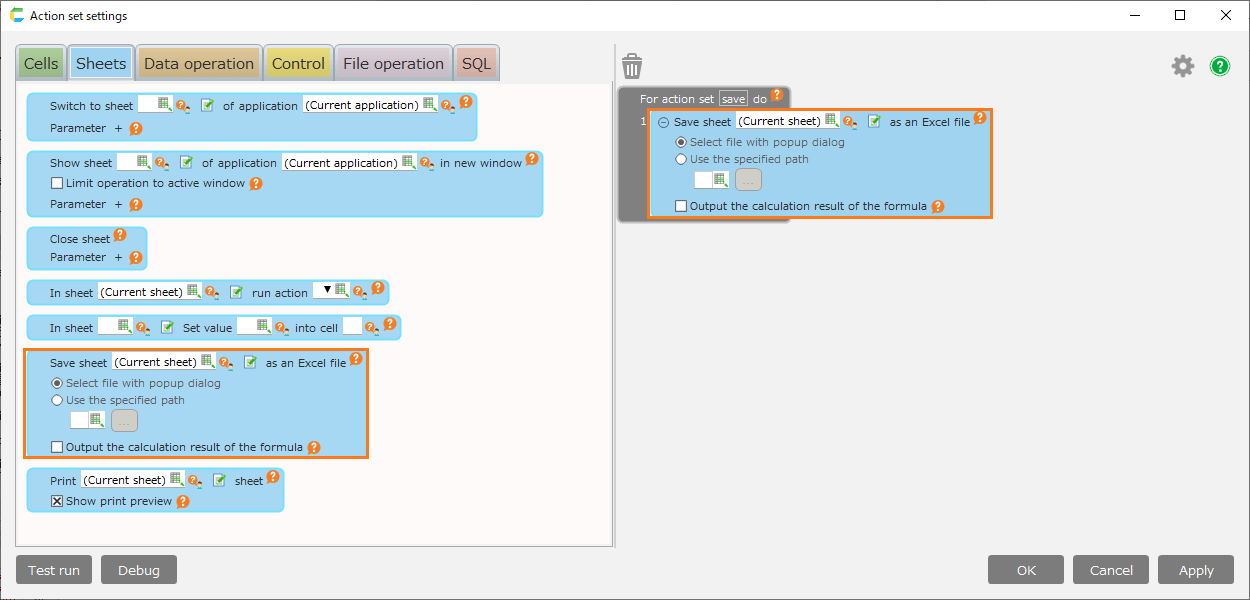Click help icon beside Close sheet

pos(120,235)
